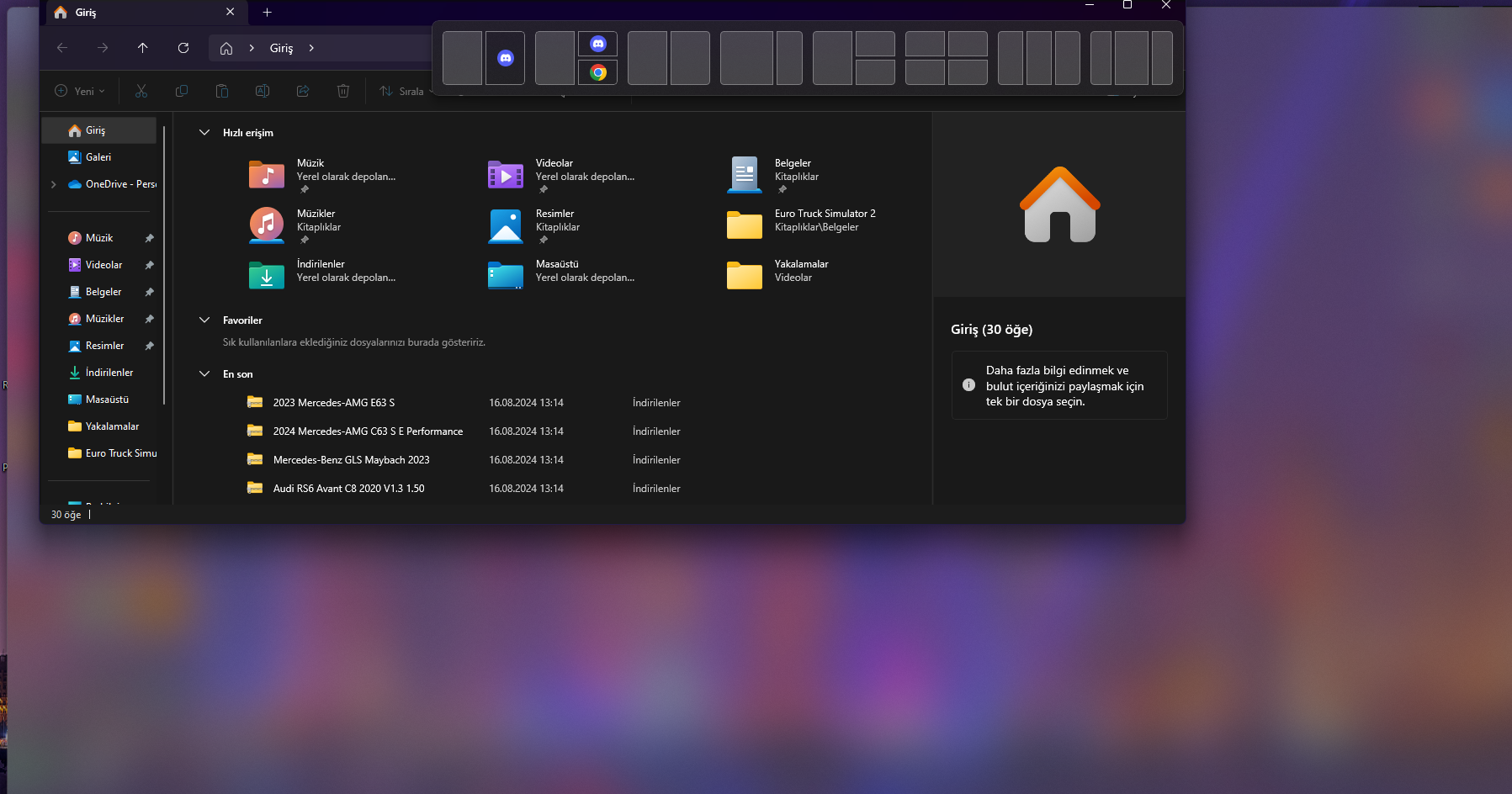Click the Share icon in the toolbar

point(303,91)
